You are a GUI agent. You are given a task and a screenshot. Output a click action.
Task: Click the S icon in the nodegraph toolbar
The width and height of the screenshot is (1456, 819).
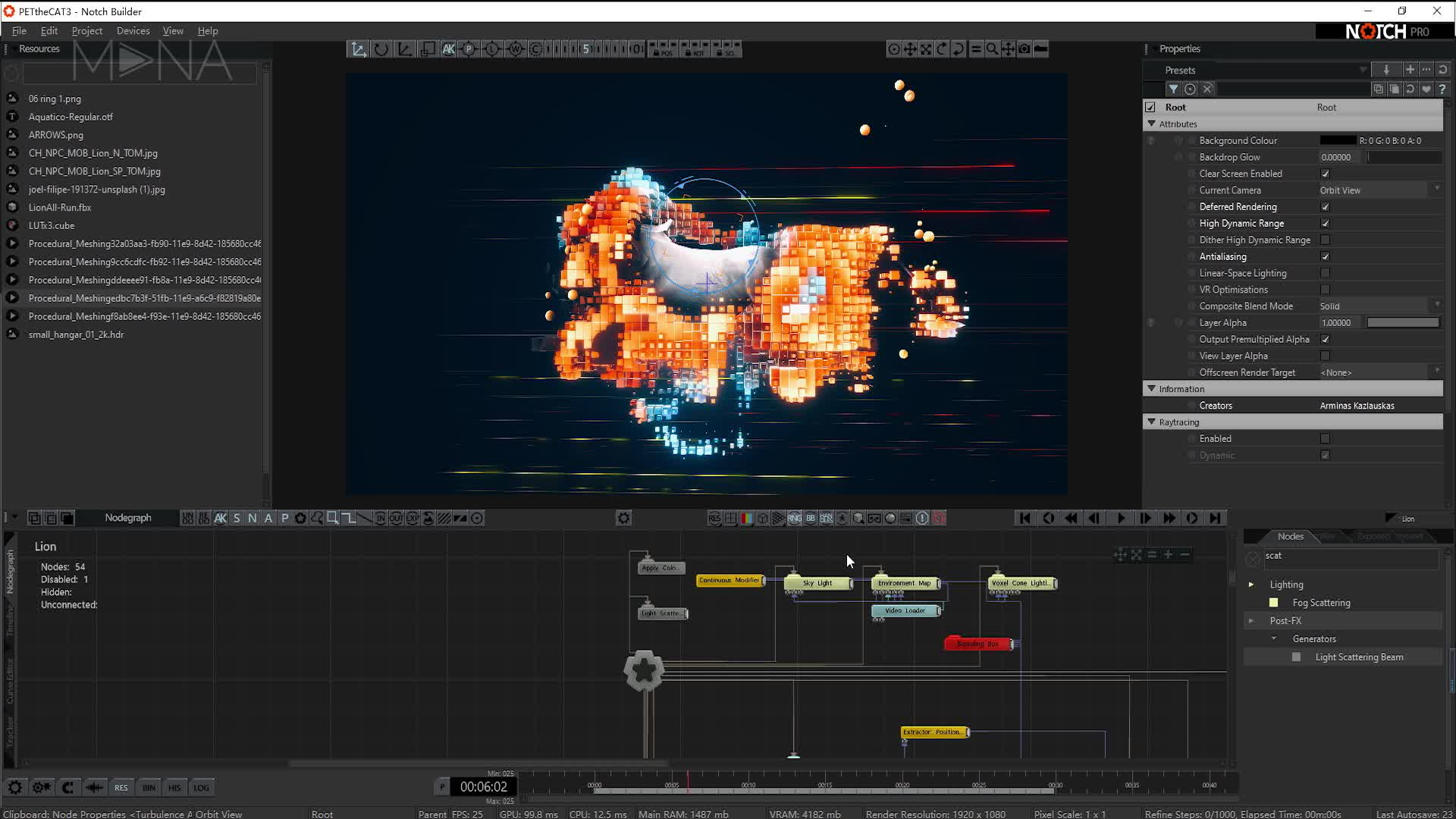coord(237,518)
